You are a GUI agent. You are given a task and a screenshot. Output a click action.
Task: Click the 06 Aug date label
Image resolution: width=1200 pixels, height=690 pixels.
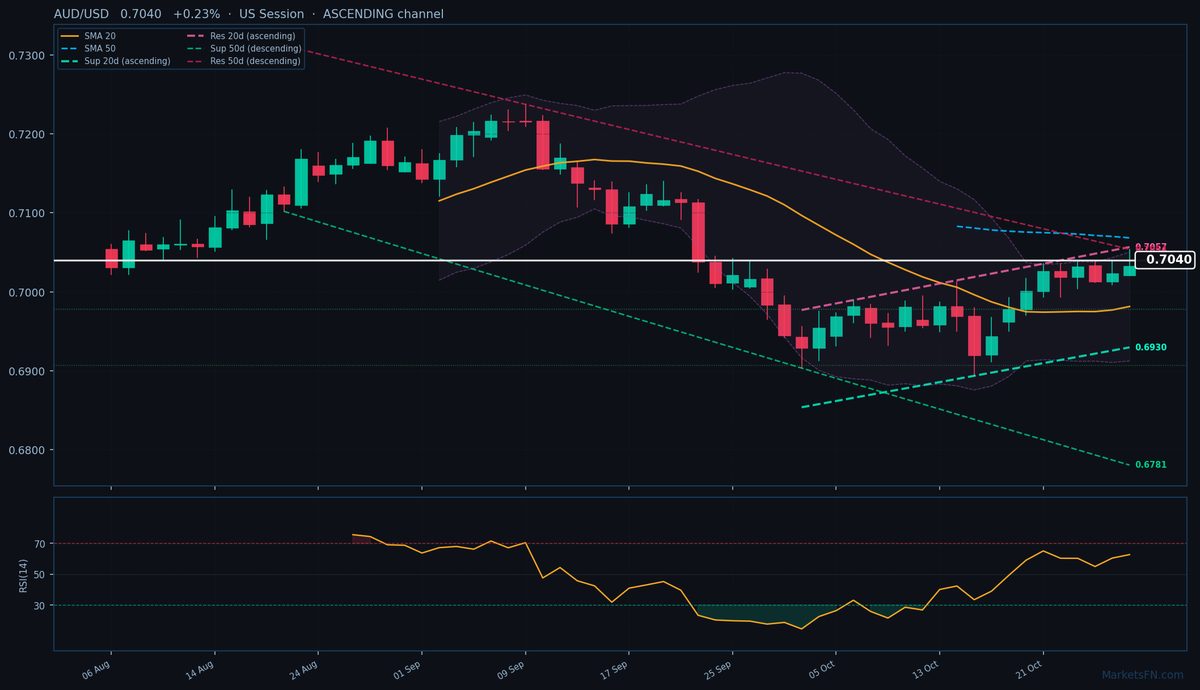[96, 669]
